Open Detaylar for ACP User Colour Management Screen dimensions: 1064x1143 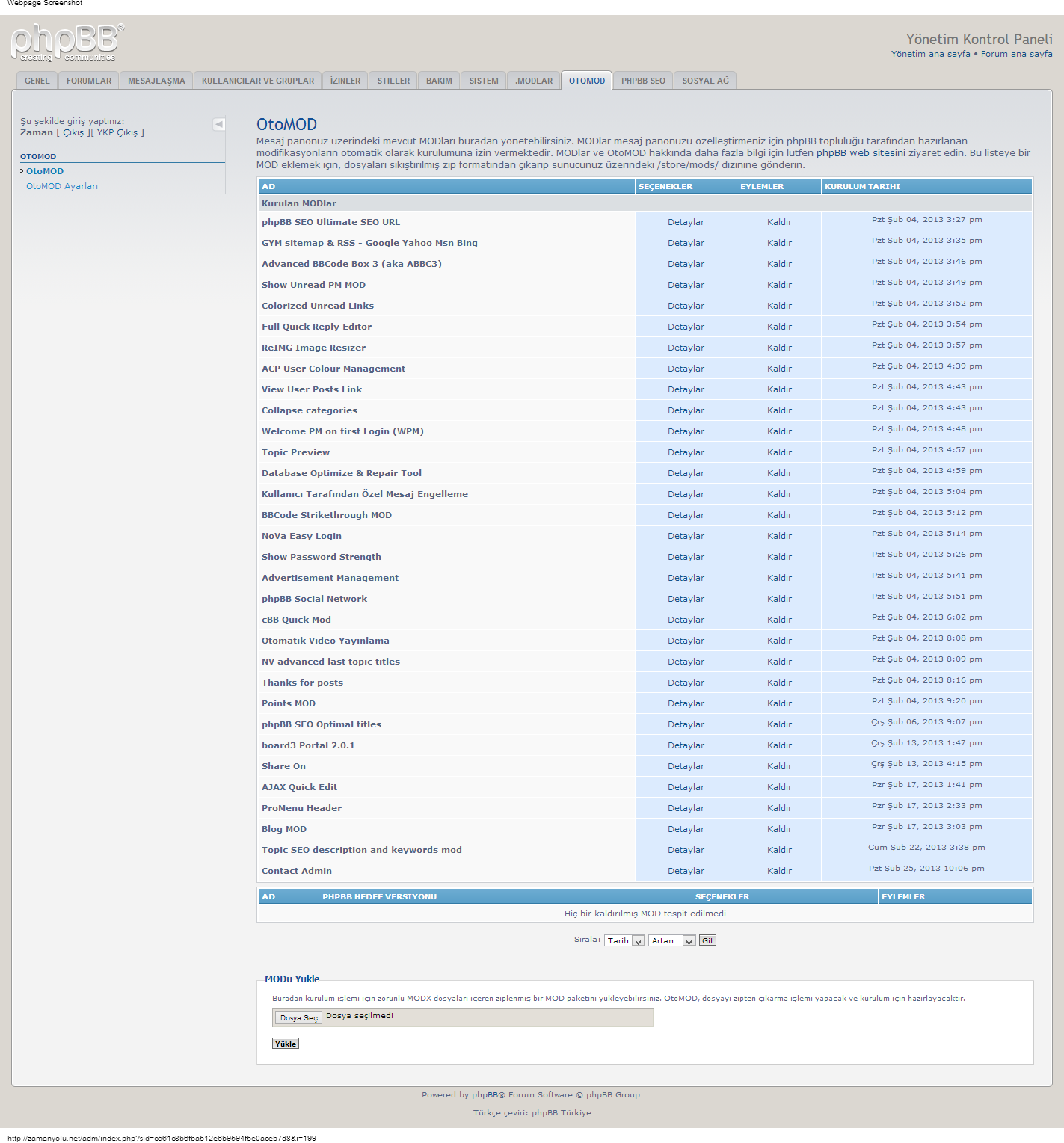tap(686, 369)
